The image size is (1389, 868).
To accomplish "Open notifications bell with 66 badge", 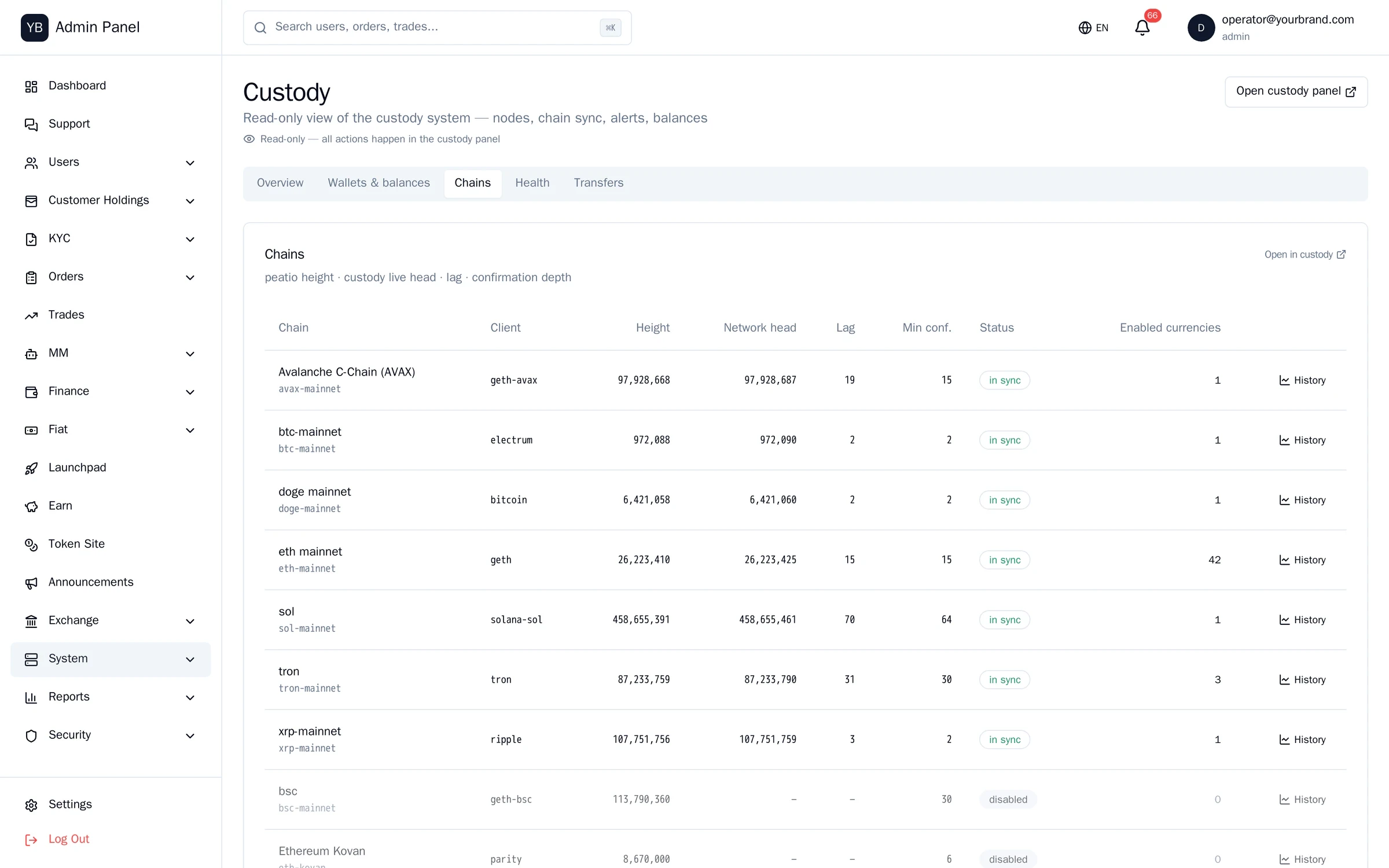I will pyautogui.click(x=1142, y=27).
